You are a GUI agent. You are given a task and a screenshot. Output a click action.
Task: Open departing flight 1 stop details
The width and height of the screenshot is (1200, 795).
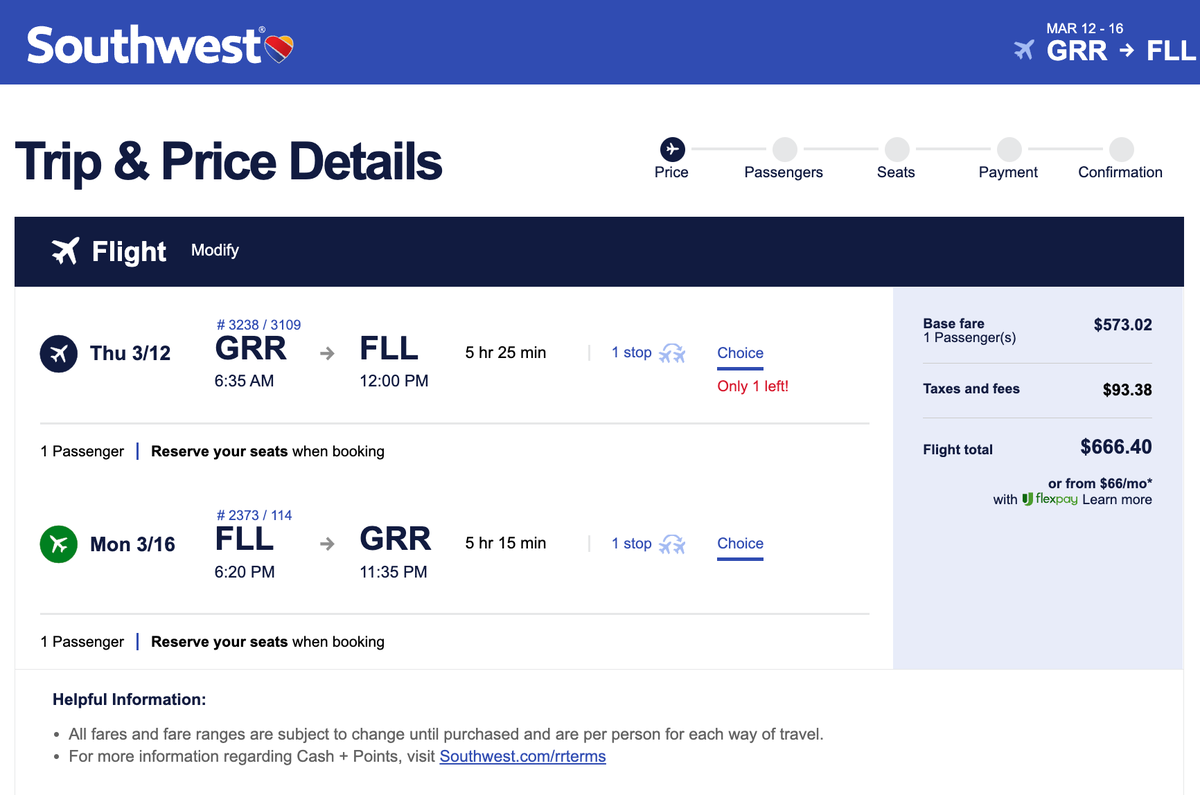[632, 352]
